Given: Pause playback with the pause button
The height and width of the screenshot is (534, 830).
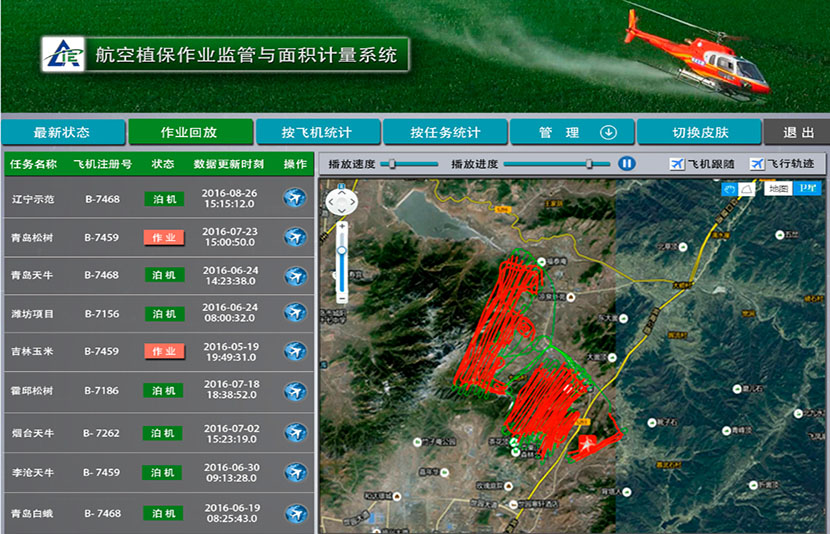Looking at the screenshot, I should click(627, 163).
